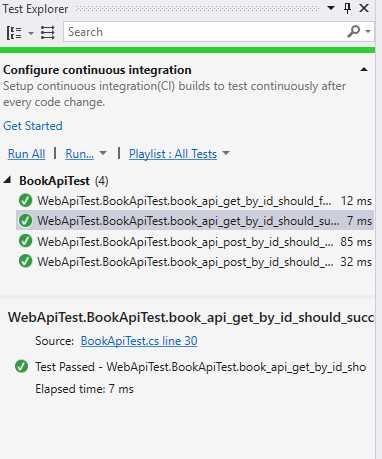
Task: Click inside the Search text field
Action: (205, 32)
